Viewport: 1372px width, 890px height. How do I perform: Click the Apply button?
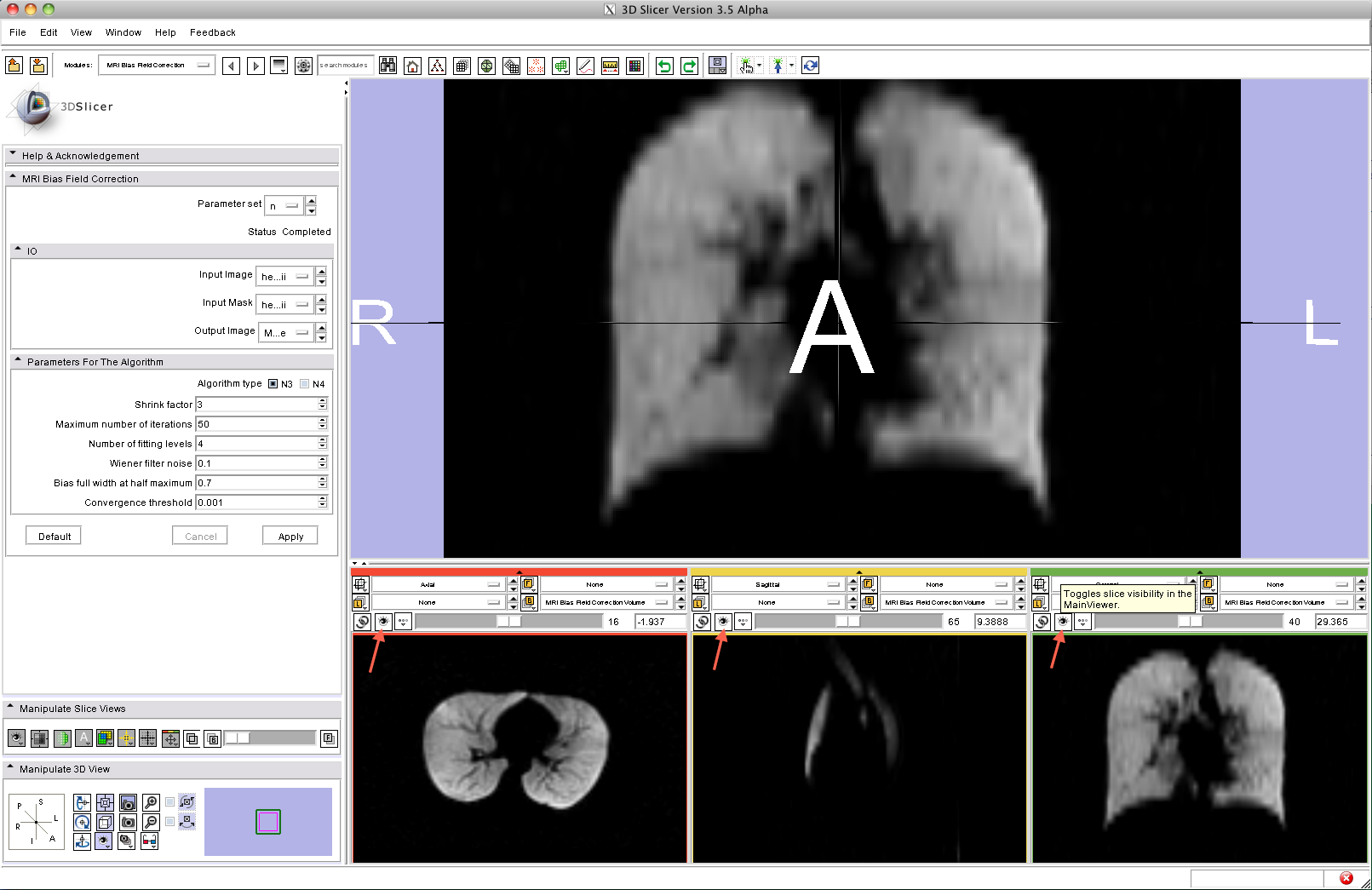290,537
